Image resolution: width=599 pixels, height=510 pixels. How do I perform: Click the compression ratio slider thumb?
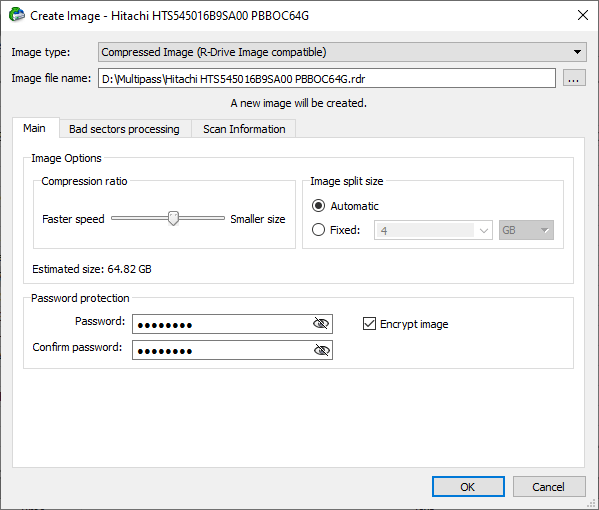(x=173, y=219)
